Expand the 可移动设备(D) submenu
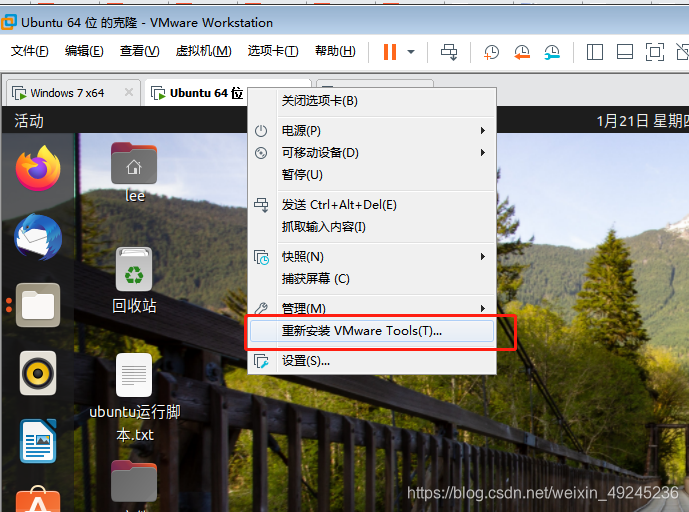The image size is (689, 512). 372,153
